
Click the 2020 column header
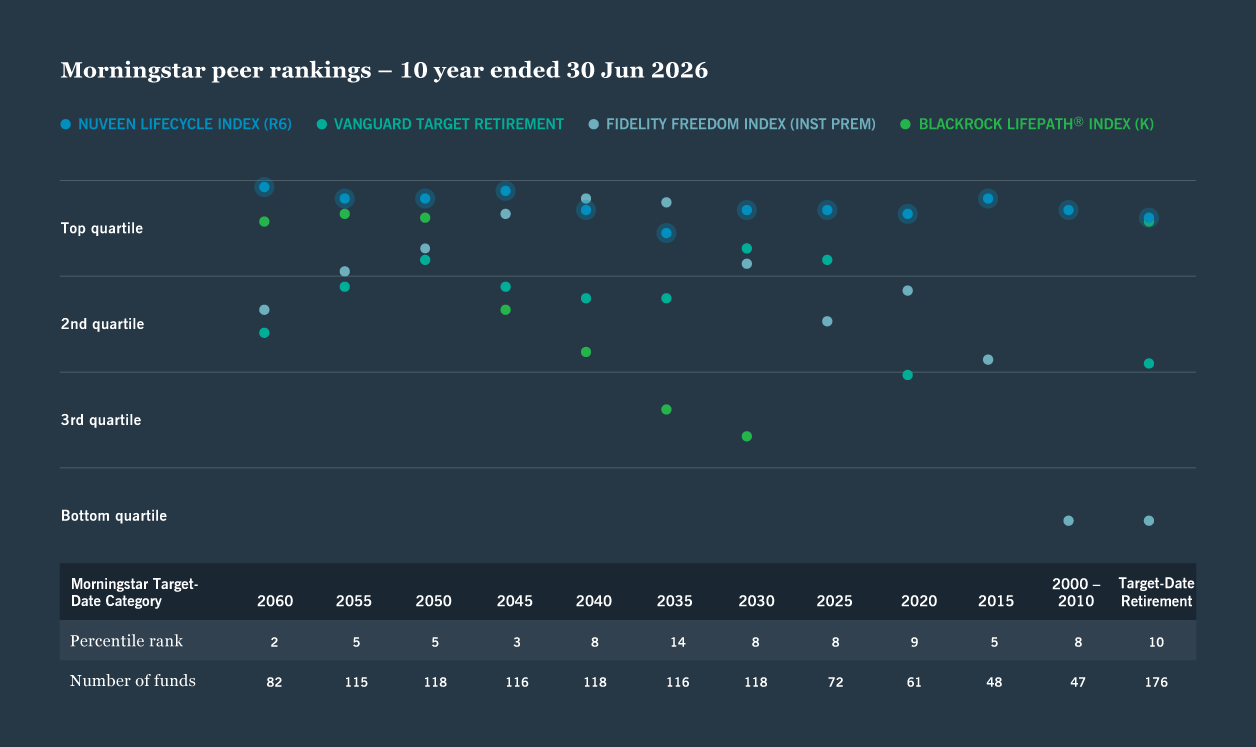919,601
